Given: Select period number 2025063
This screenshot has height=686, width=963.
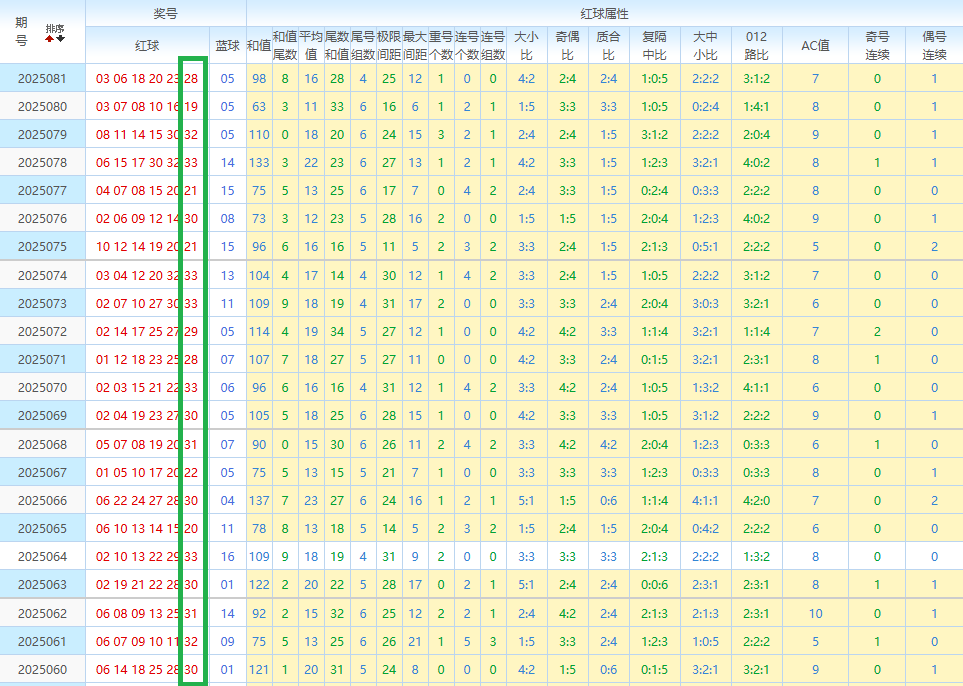Looking at the screenshot, I should point(42,585).
